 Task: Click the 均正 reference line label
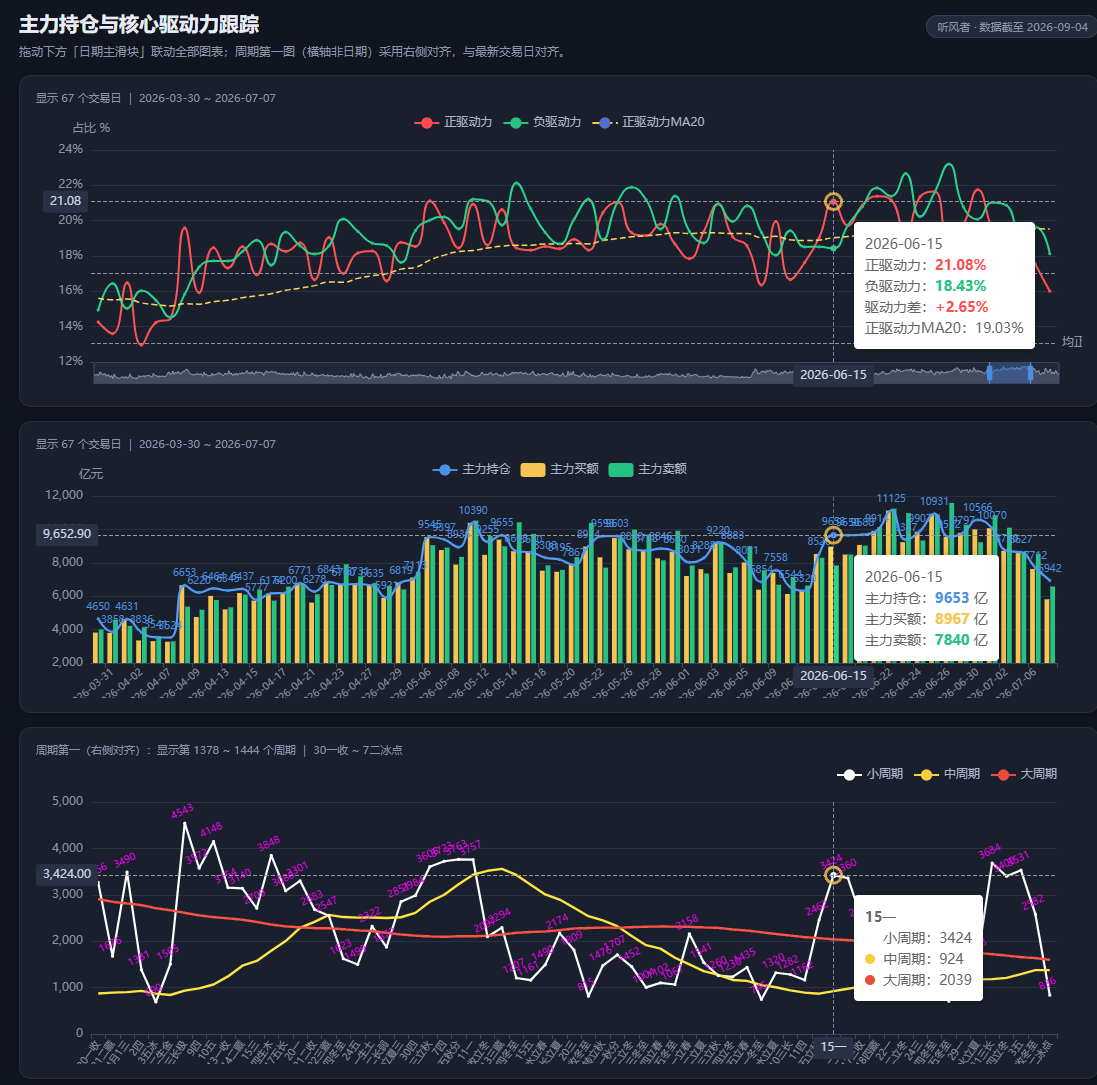(x=1072, y=342)
